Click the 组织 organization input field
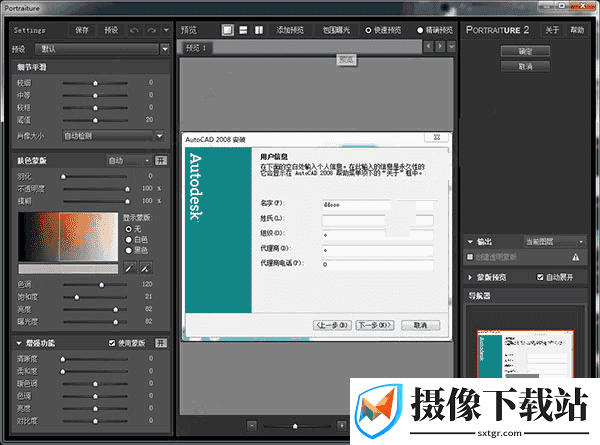The width and height of the screenshot is (600, 445). (378, 235)
